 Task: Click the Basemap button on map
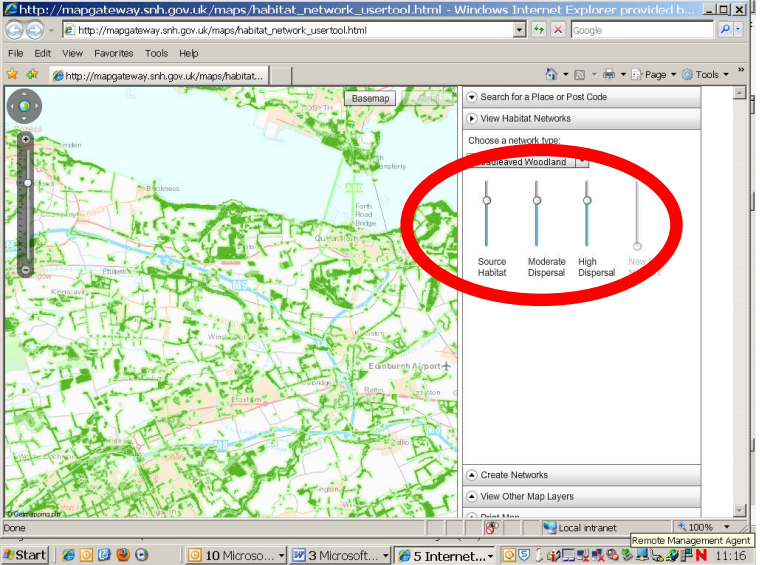click(370, 98)
